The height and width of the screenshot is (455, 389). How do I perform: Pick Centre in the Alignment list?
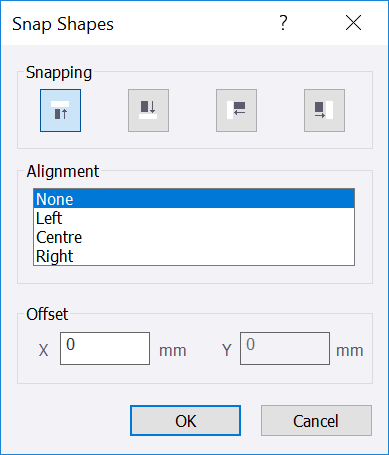pyautogui.click(x=194, y=237)
